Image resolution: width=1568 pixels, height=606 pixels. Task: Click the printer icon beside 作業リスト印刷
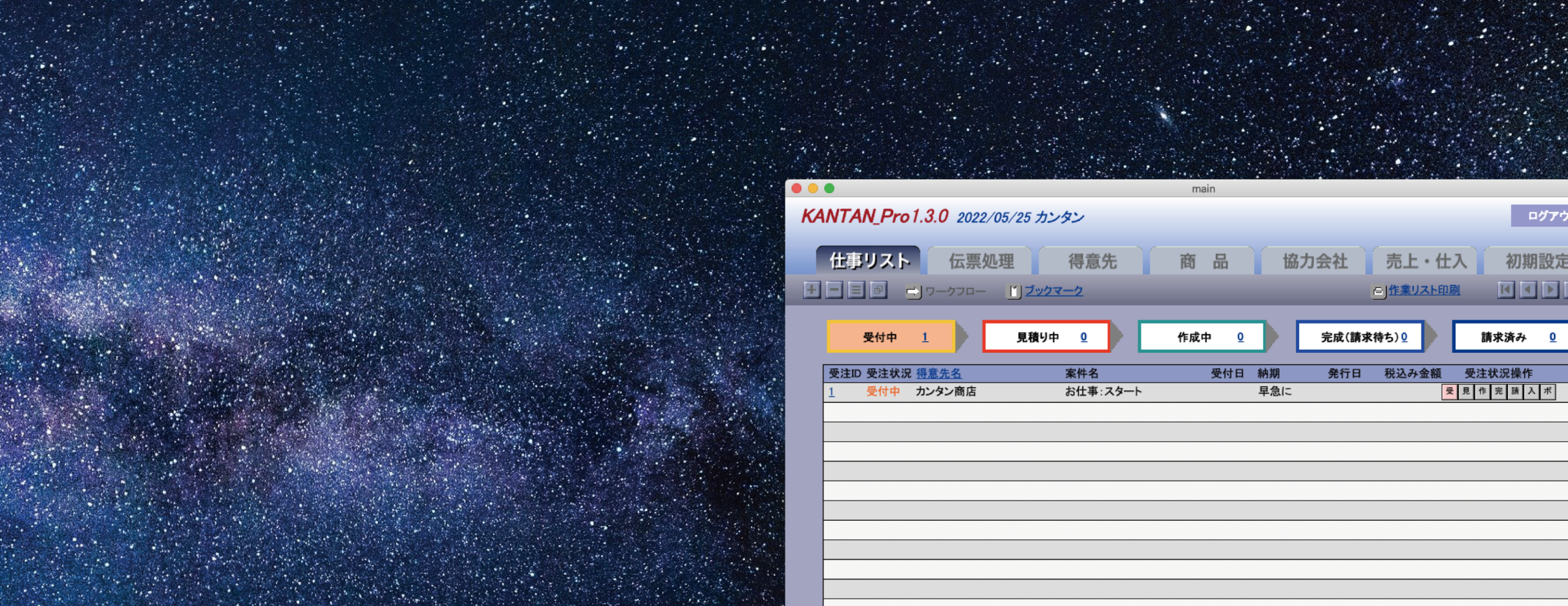[1378, 292]
